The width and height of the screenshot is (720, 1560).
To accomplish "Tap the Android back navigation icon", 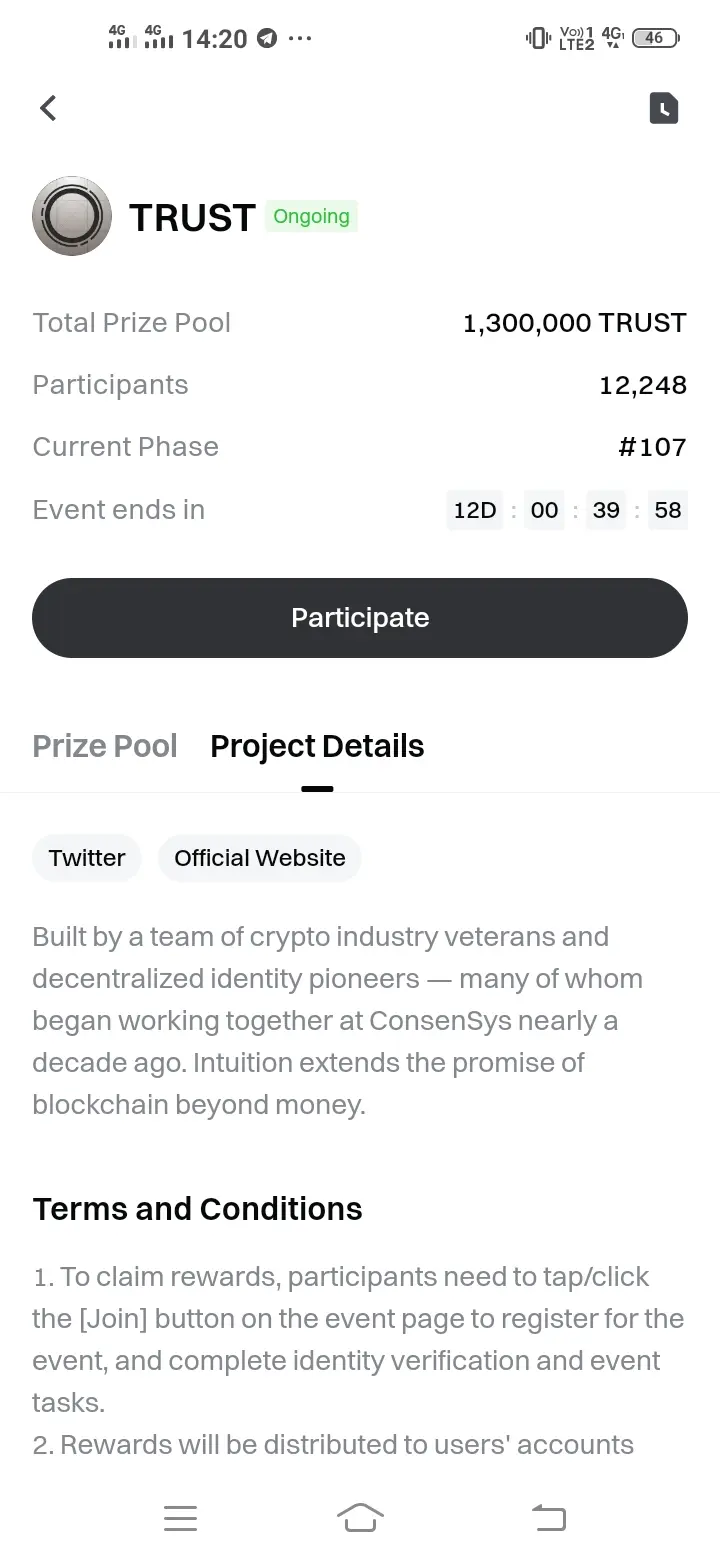I will (x=548, y=1518).
